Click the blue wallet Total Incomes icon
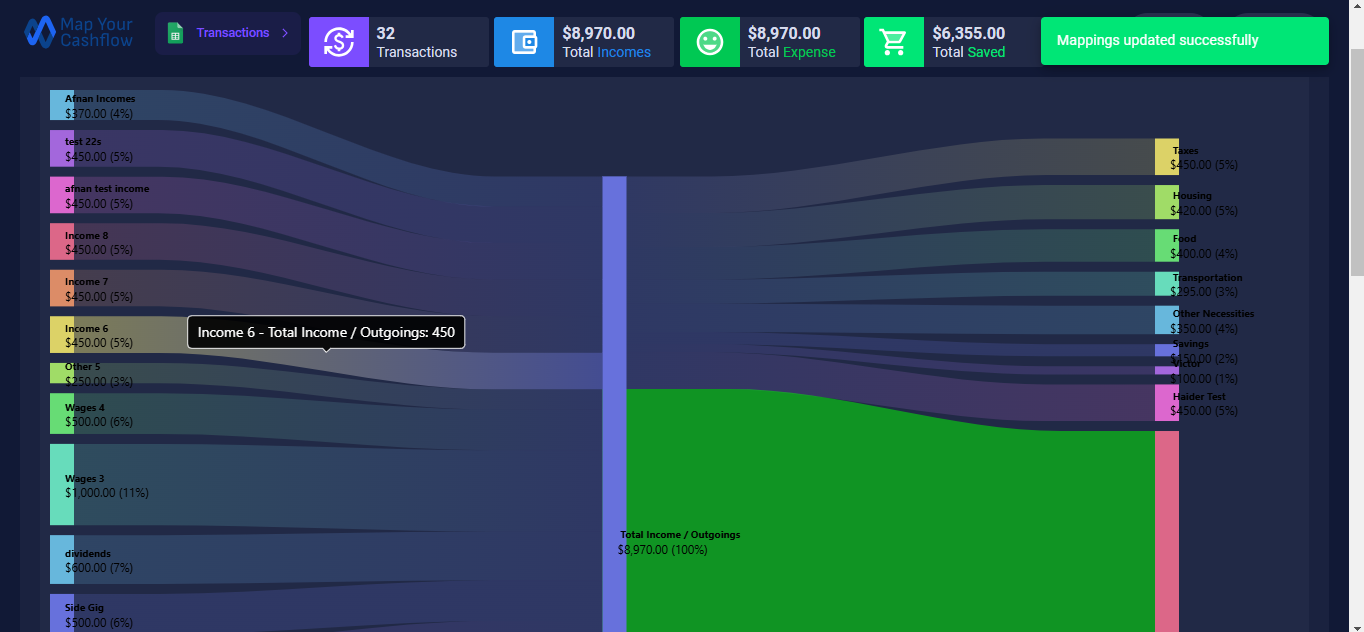Image resolution: width=1364 pixels, height=632 pixels. pos(524,42)
